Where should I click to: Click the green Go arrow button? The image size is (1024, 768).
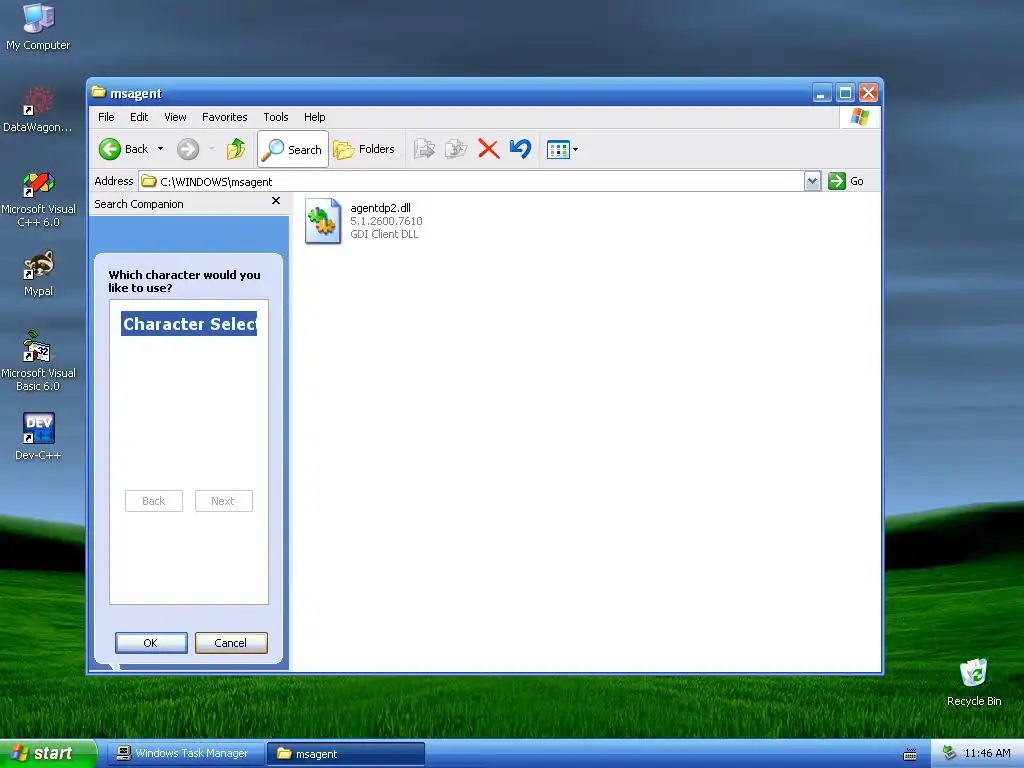pyautogui.click(x=837, y=182)
